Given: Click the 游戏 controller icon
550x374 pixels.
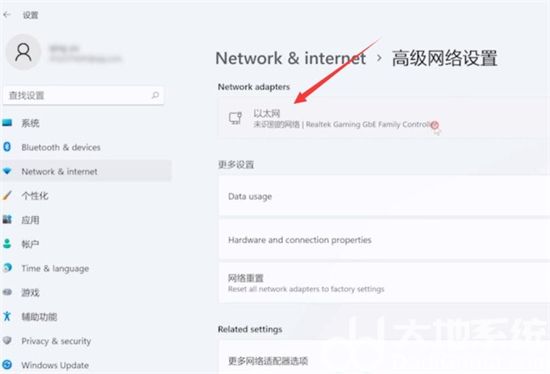Looking at the screenshot, I should point(7,292).
